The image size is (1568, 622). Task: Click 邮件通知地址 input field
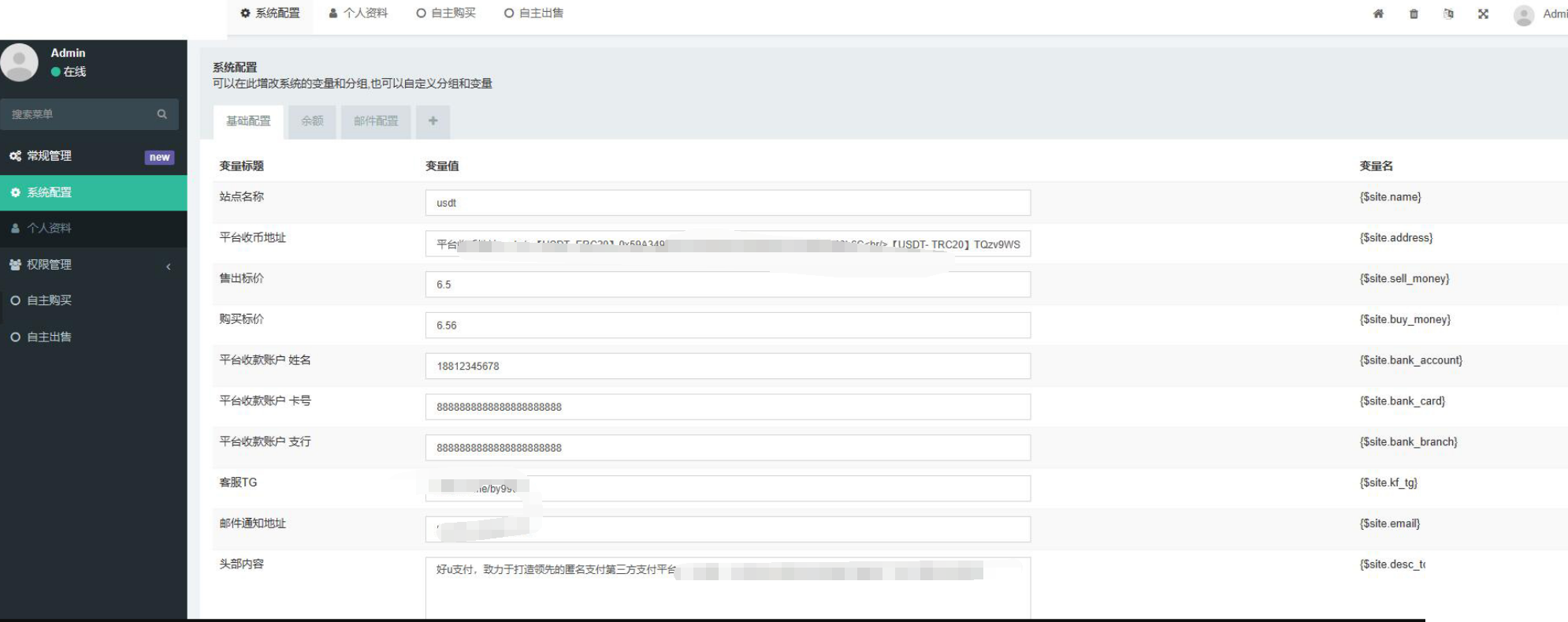728,530
